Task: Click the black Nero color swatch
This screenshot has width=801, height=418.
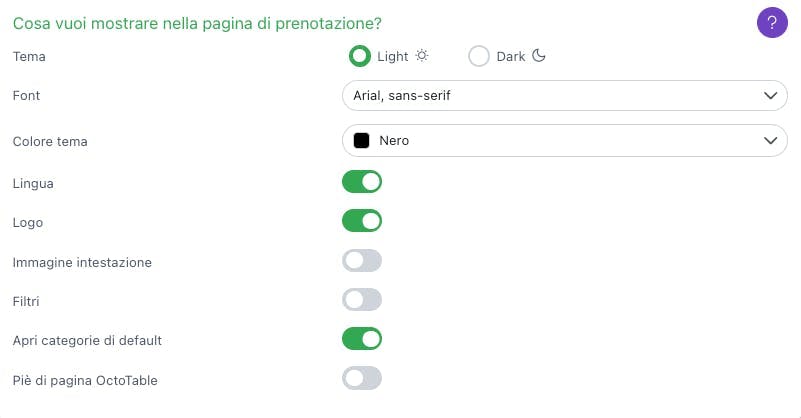Action: (362, 141)
